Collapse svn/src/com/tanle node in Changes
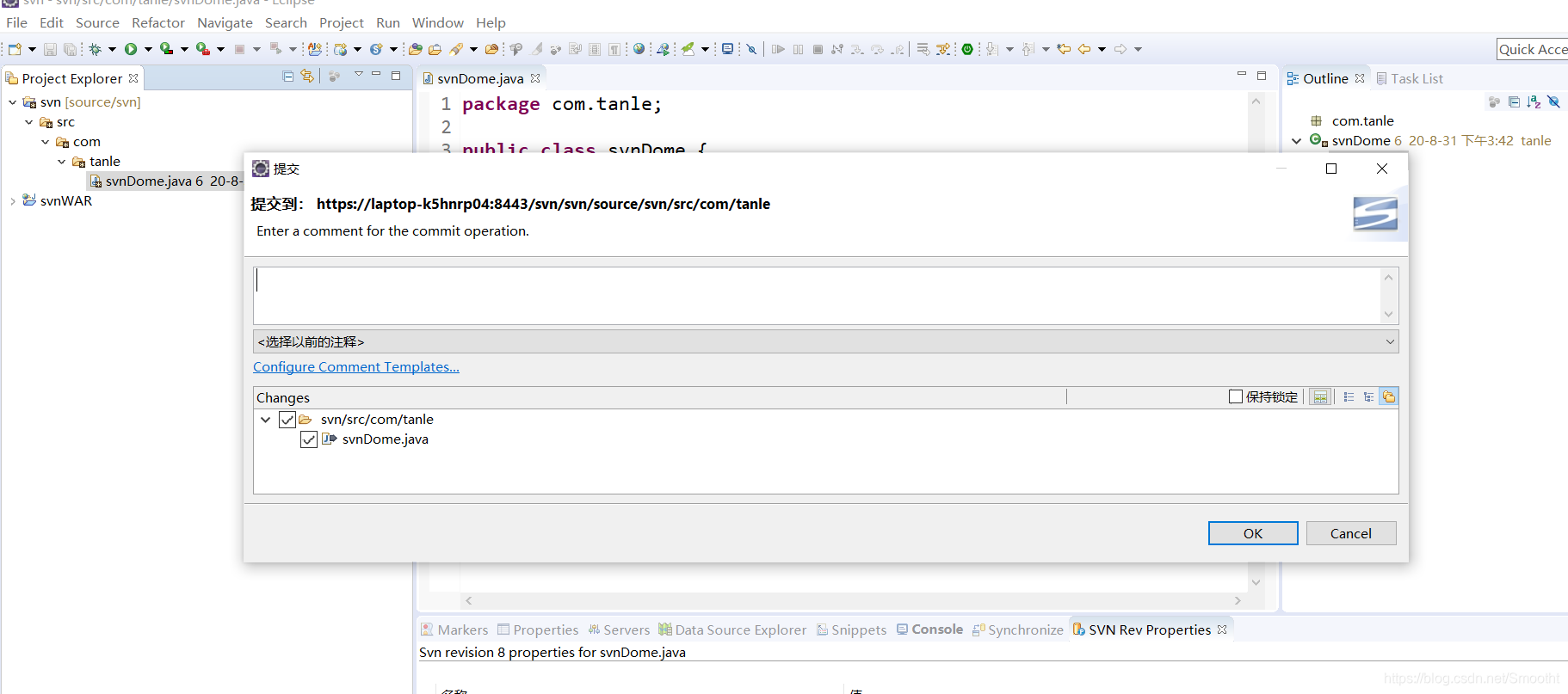Image resolution: width=1568 pixels, height=694 pixels. [266, 420]
